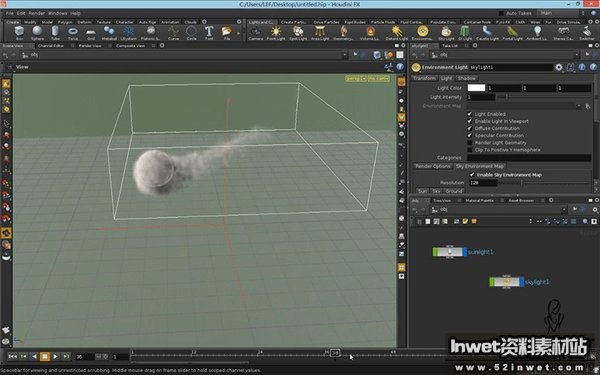Viewport: 600px width, 375px height.
Task: Click the Ambient Light bulb icon
Action: click(537, 33)
